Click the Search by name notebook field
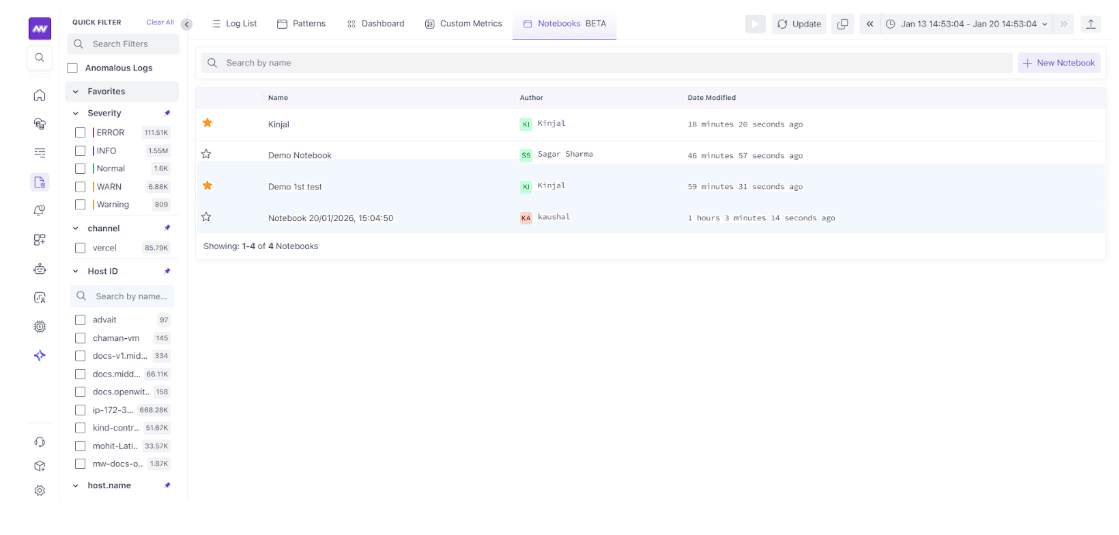Image resolution: width=1119 pixels, height=535 pixels. [605, 63]
